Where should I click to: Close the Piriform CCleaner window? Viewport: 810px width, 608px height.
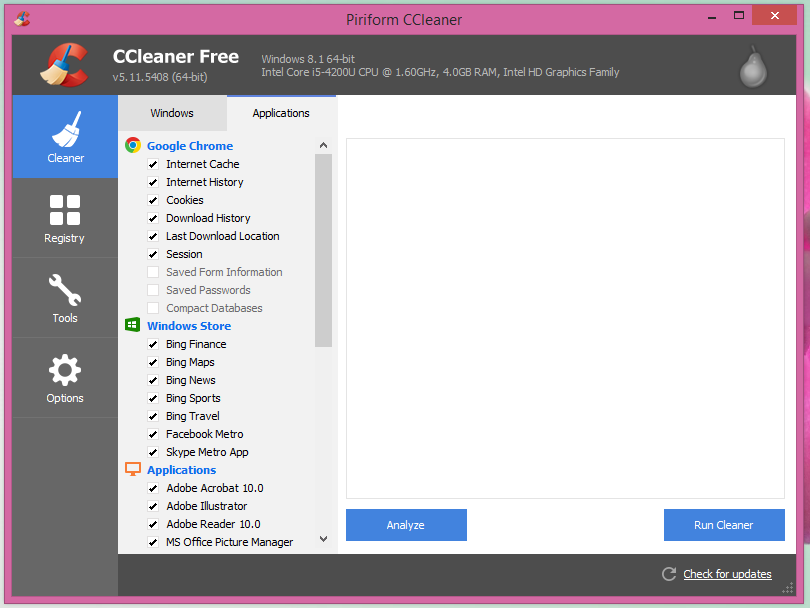774,15
